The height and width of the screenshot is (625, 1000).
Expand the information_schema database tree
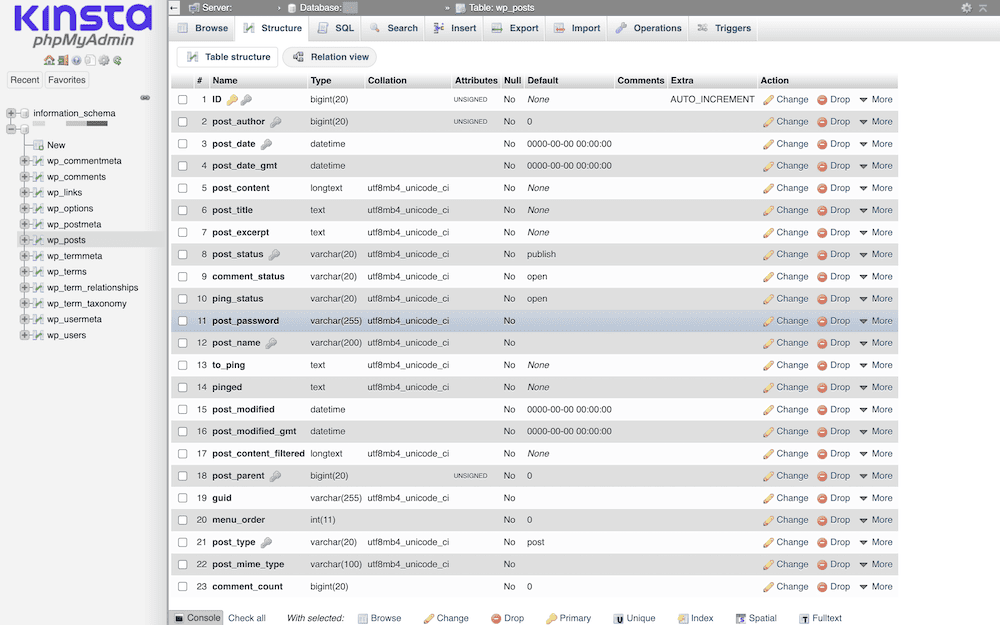coord(9,113)
